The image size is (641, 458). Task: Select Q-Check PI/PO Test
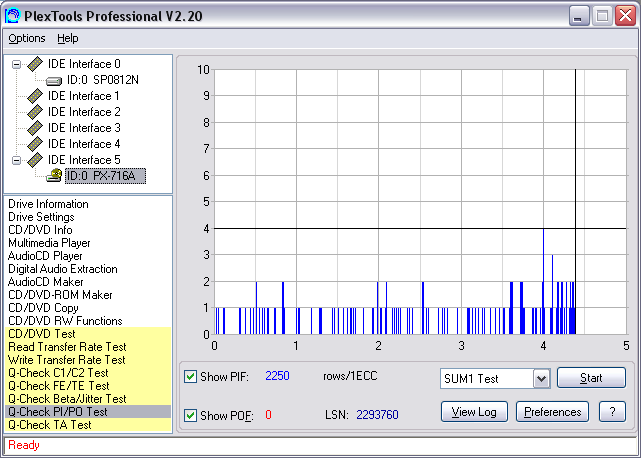click(x=88, y=412)
